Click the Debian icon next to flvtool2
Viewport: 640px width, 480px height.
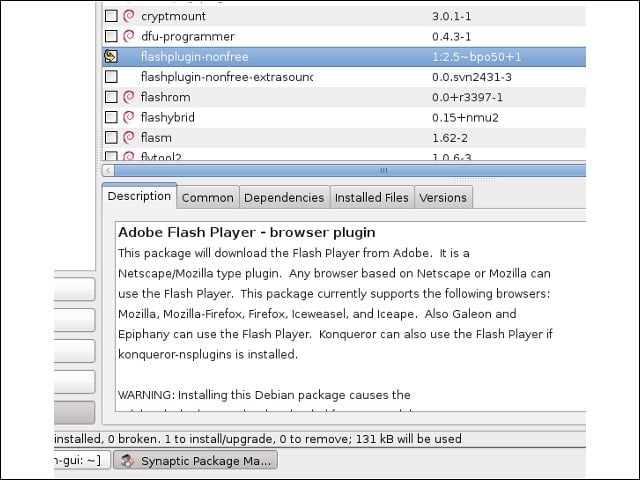129,156
